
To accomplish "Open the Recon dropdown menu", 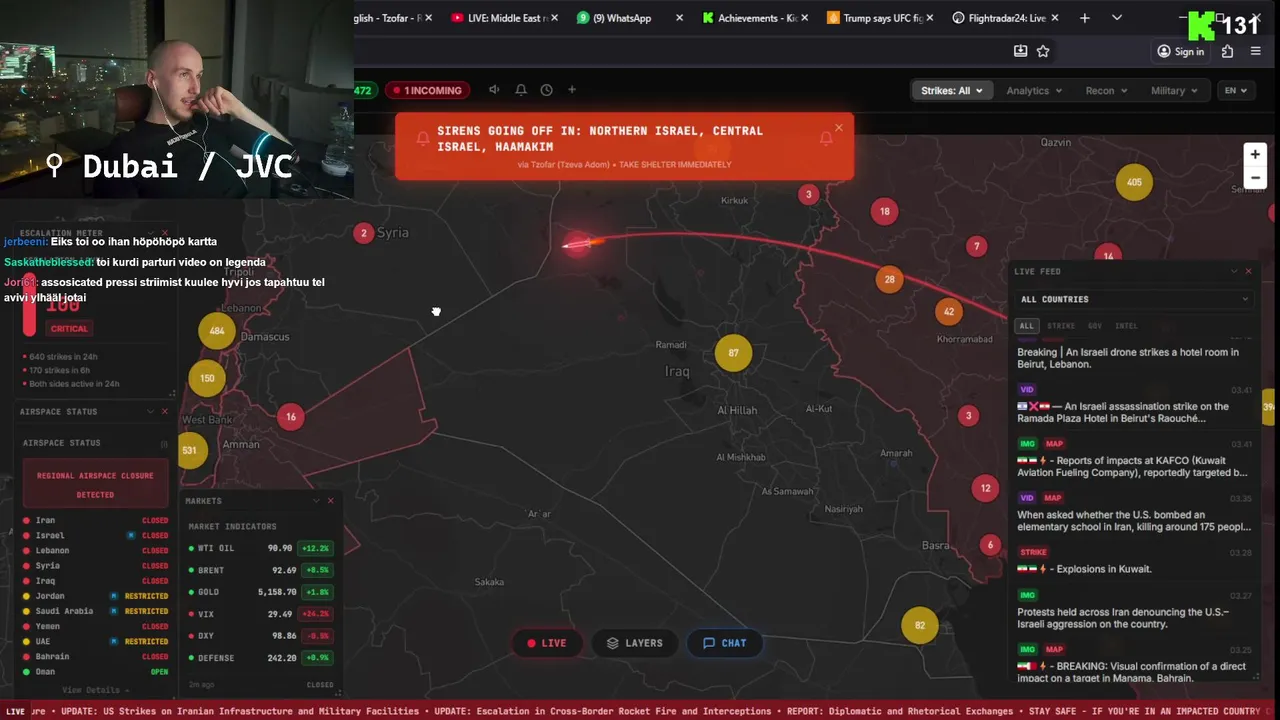I will (1106, 90).
